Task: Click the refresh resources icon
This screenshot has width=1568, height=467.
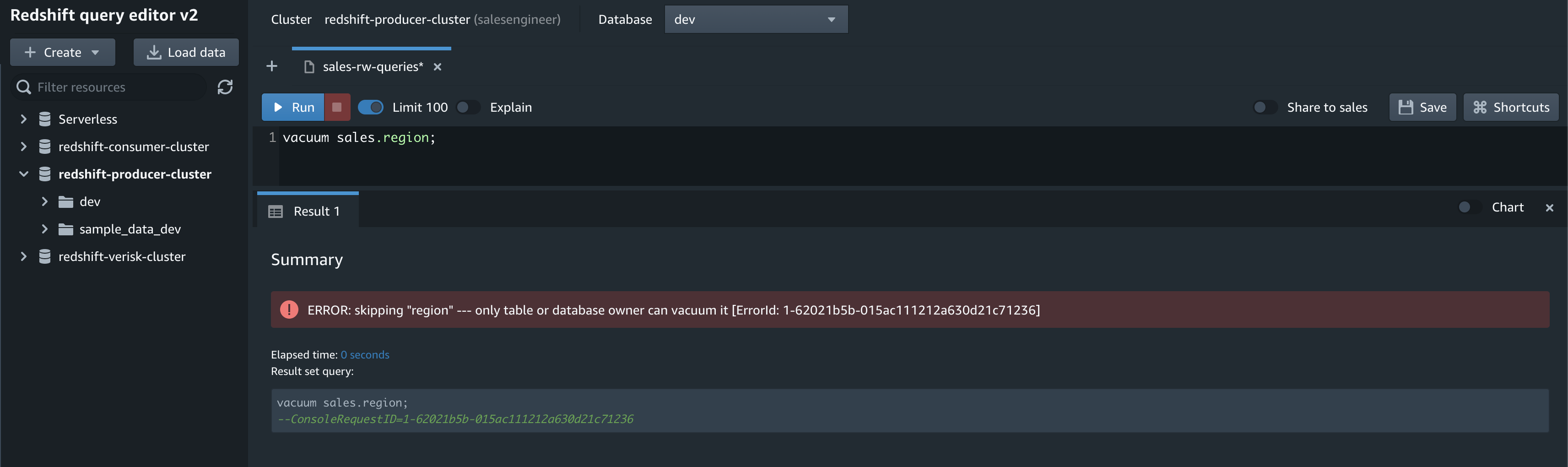Action: [225, 87]
